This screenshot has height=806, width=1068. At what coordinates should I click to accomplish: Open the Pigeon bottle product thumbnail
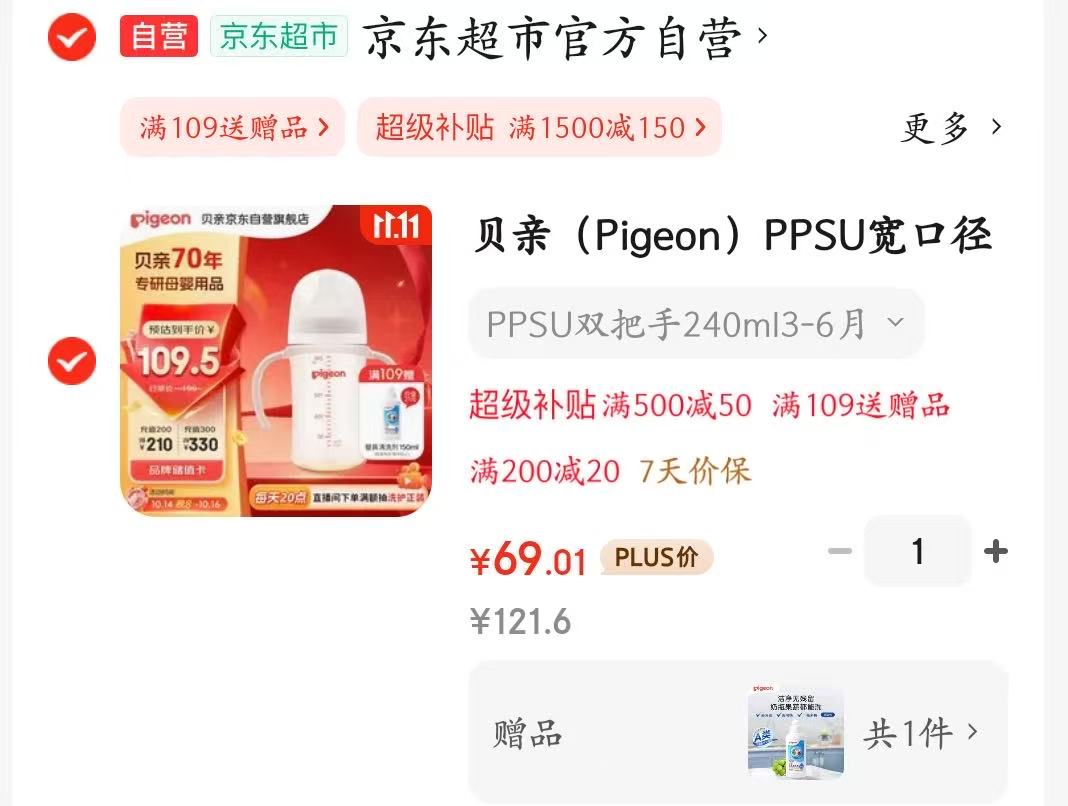[276, 360]
